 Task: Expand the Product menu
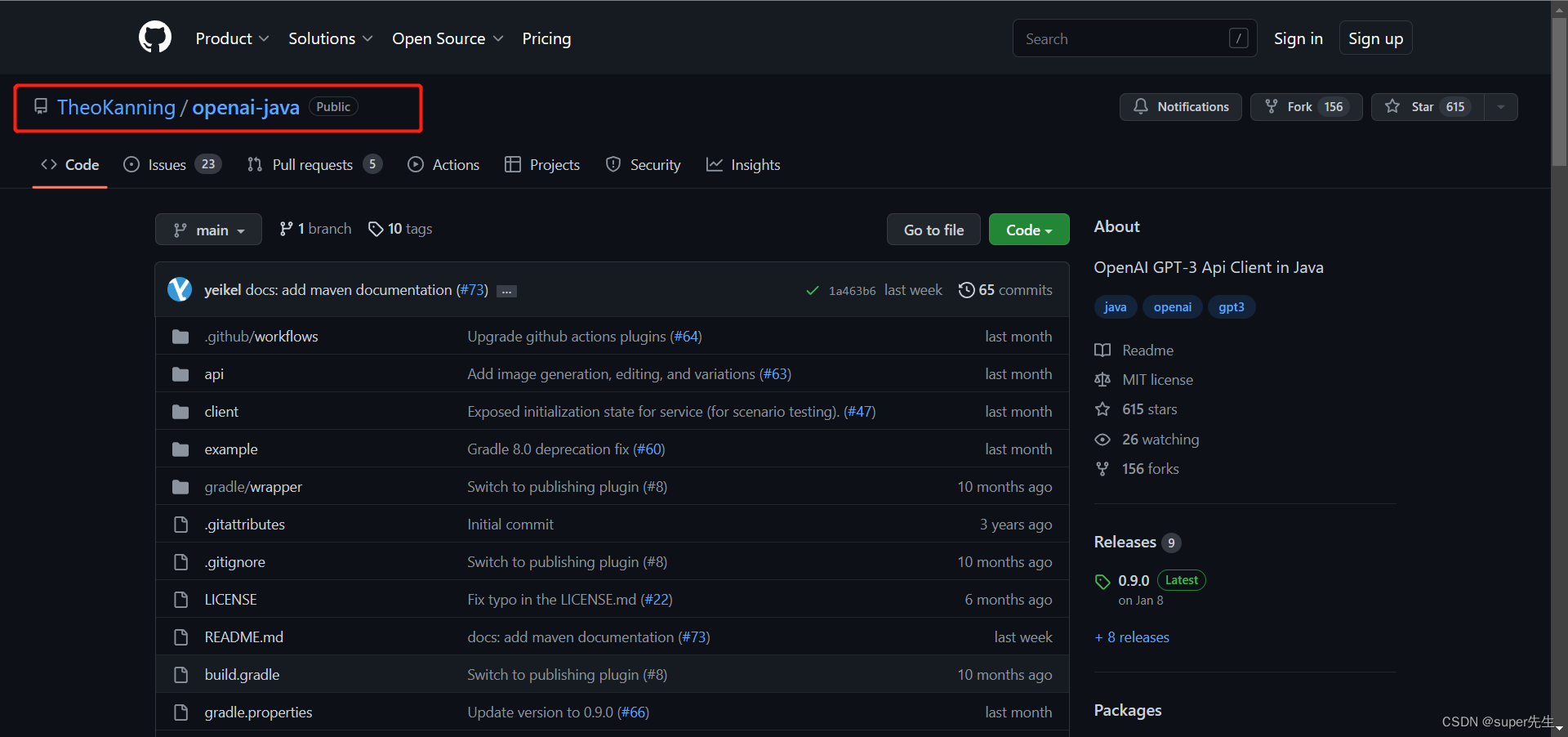(x=232, y=38)
